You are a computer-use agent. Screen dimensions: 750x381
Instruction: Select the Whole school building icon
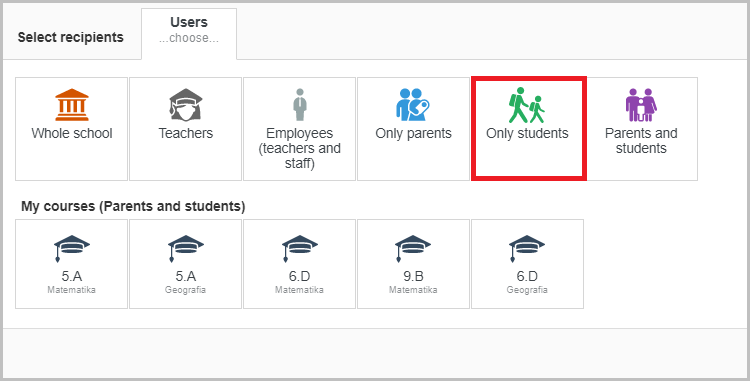click(72, 105)
